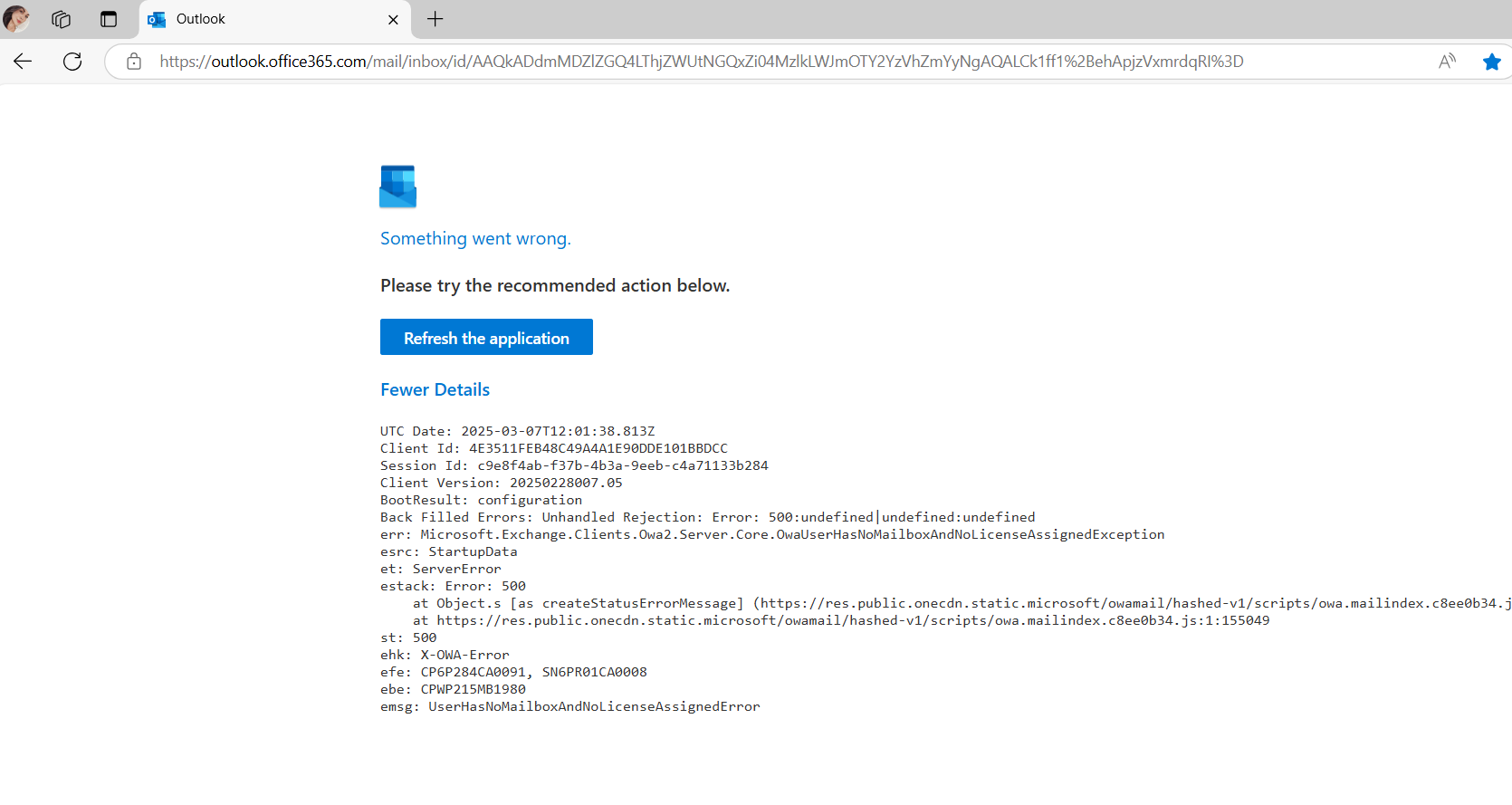Start Read aloud from the address bar

coord(1447,62)
